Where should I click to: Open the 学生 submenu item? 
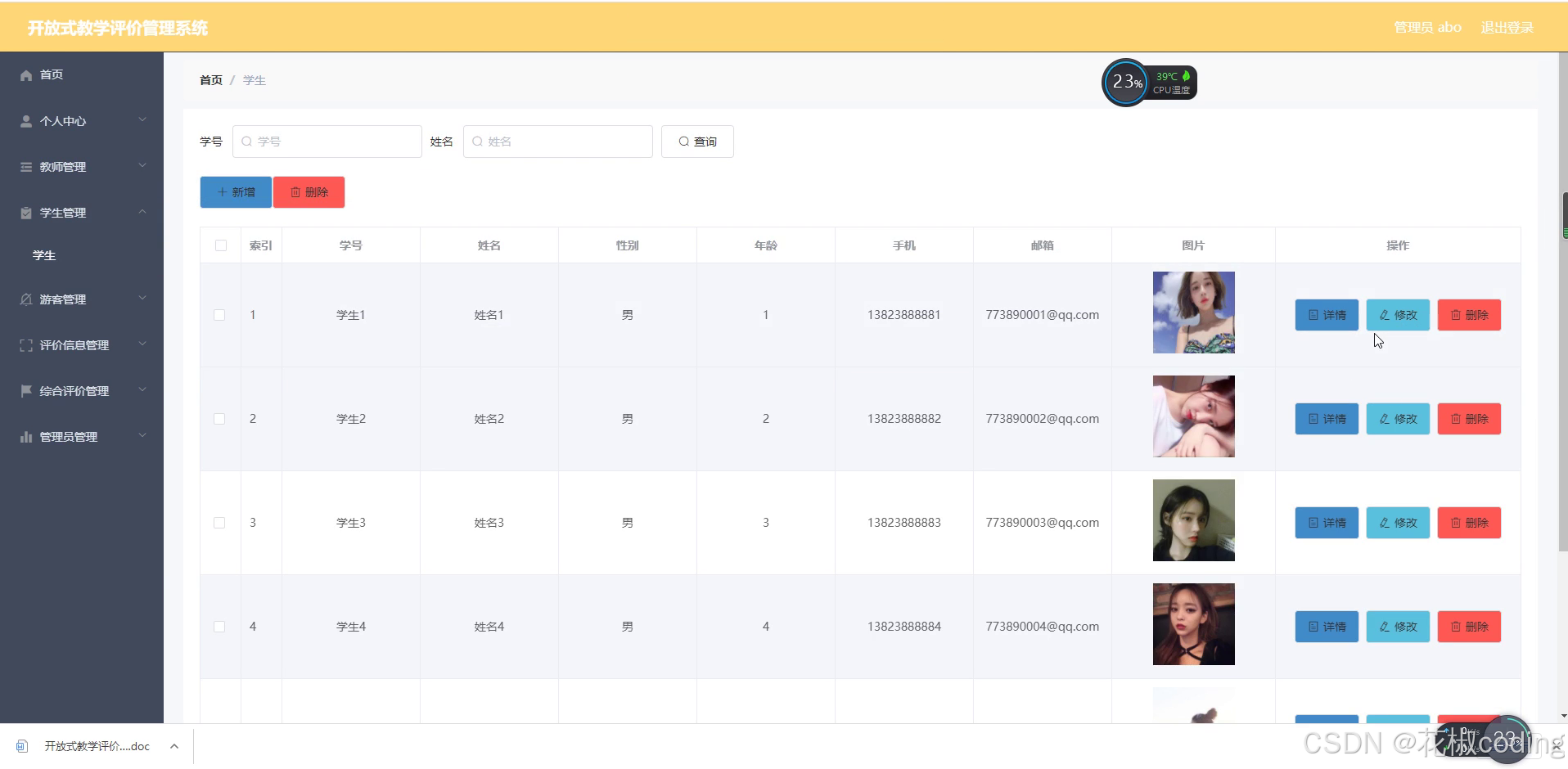tap(82, 256)
